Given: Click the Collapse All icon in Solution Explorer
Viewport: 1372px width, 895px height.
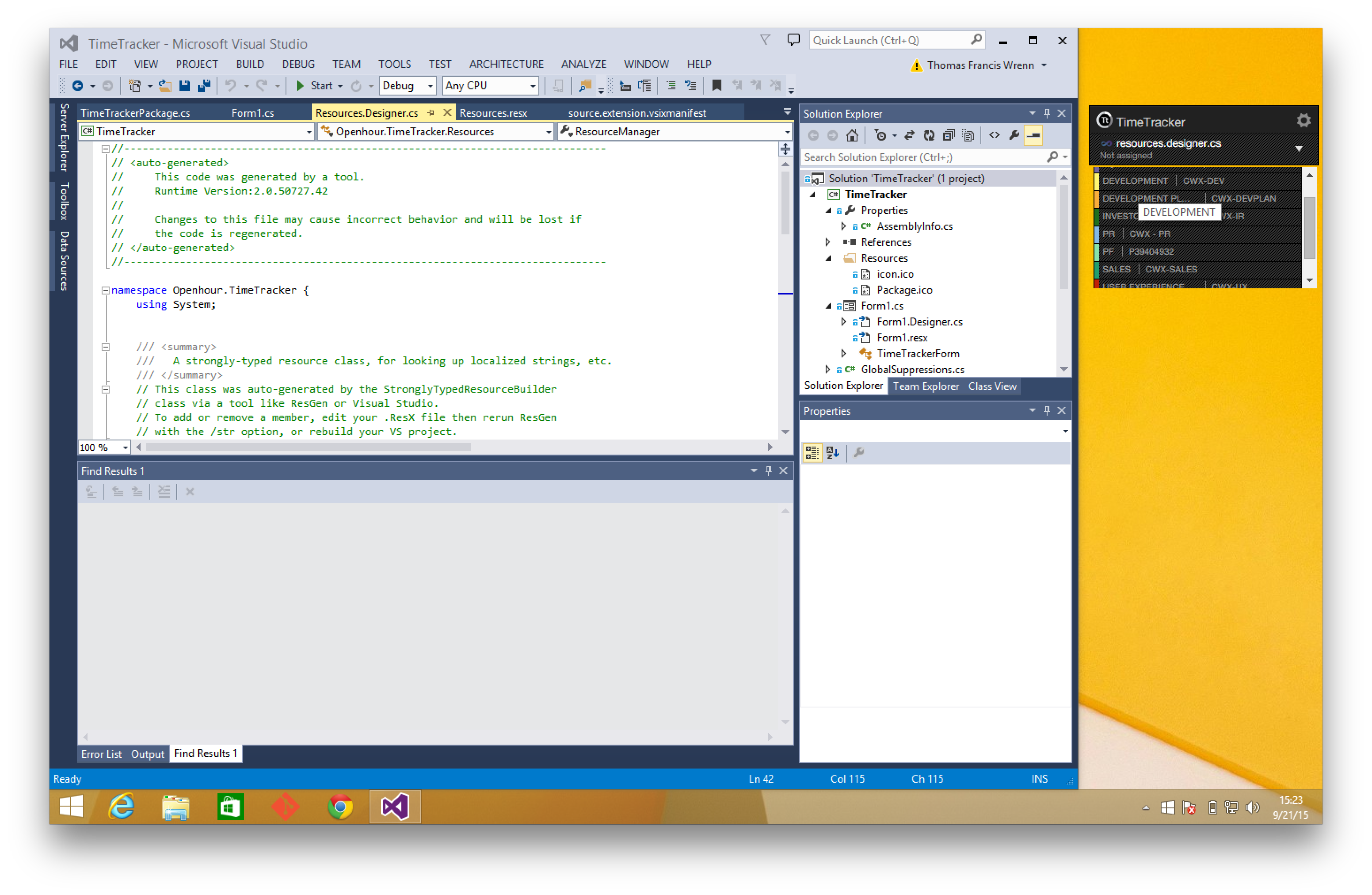Looking at the screenshot, I should pos(949,135).
